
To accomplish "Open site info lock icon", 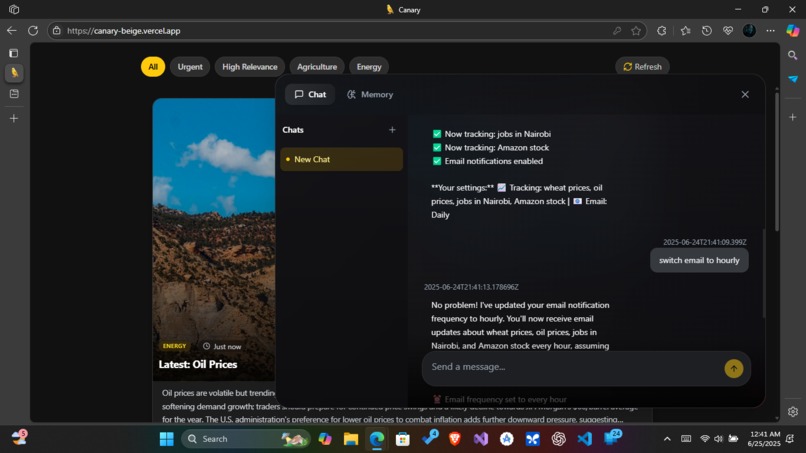I will pos(57,31).
